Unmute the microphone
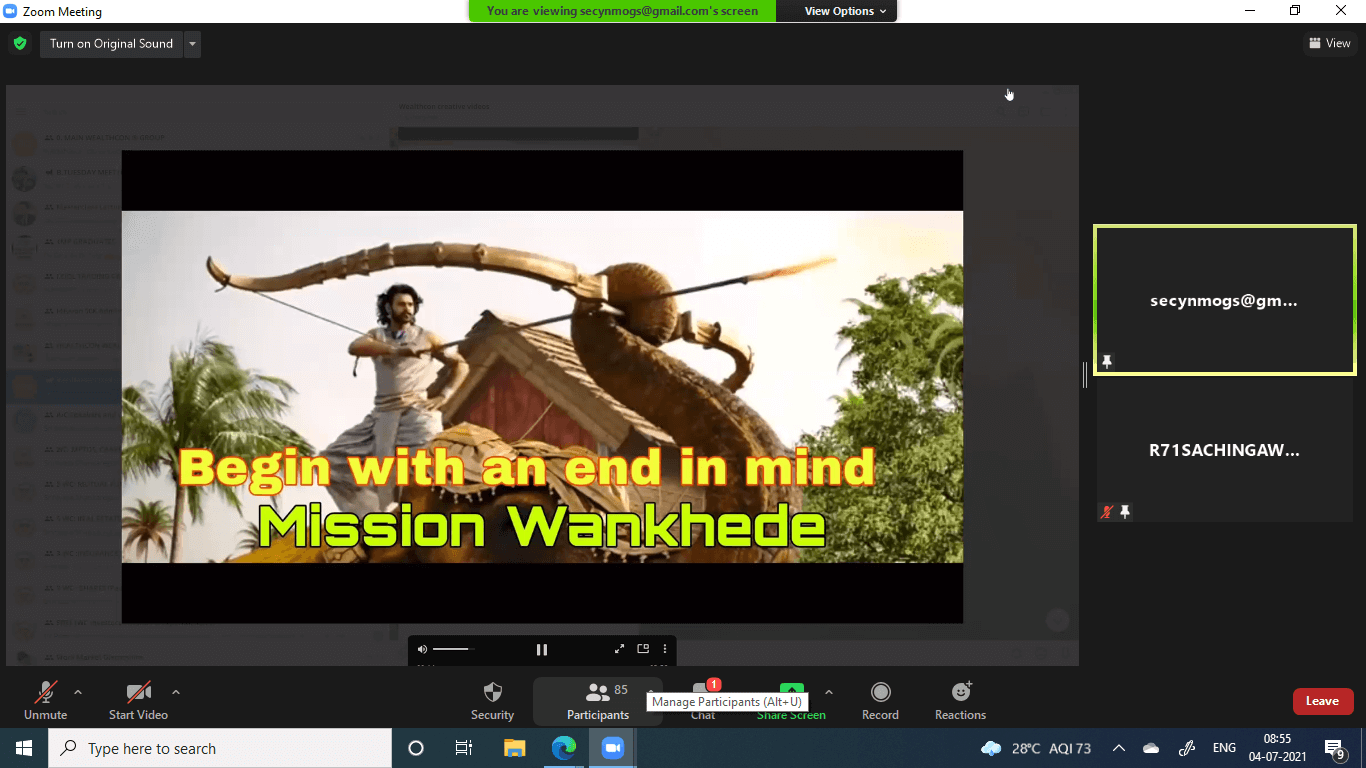Viewport: 1366px width, 768px height. (45, 700)
